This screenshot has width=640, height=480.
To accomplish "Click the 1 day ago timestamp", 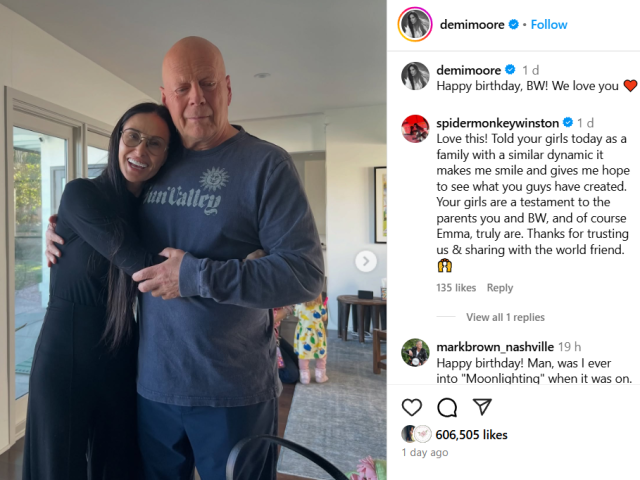I will point(425,453).
